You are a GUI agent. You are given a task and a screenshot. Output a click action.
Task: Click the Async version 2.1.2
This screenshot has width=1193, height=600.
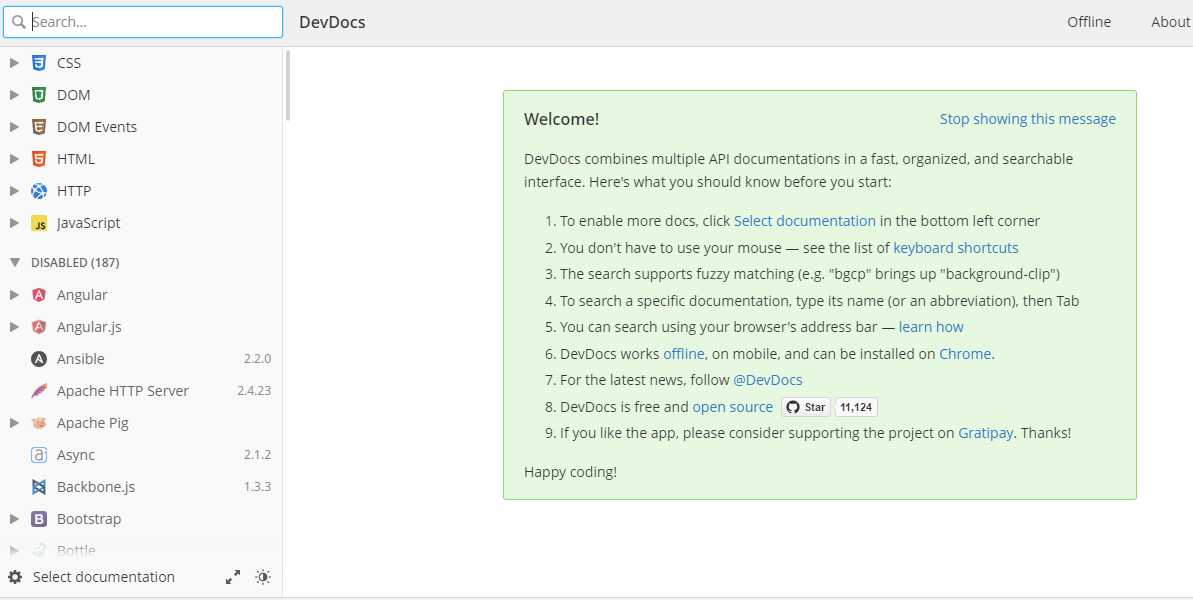(257, 455)
